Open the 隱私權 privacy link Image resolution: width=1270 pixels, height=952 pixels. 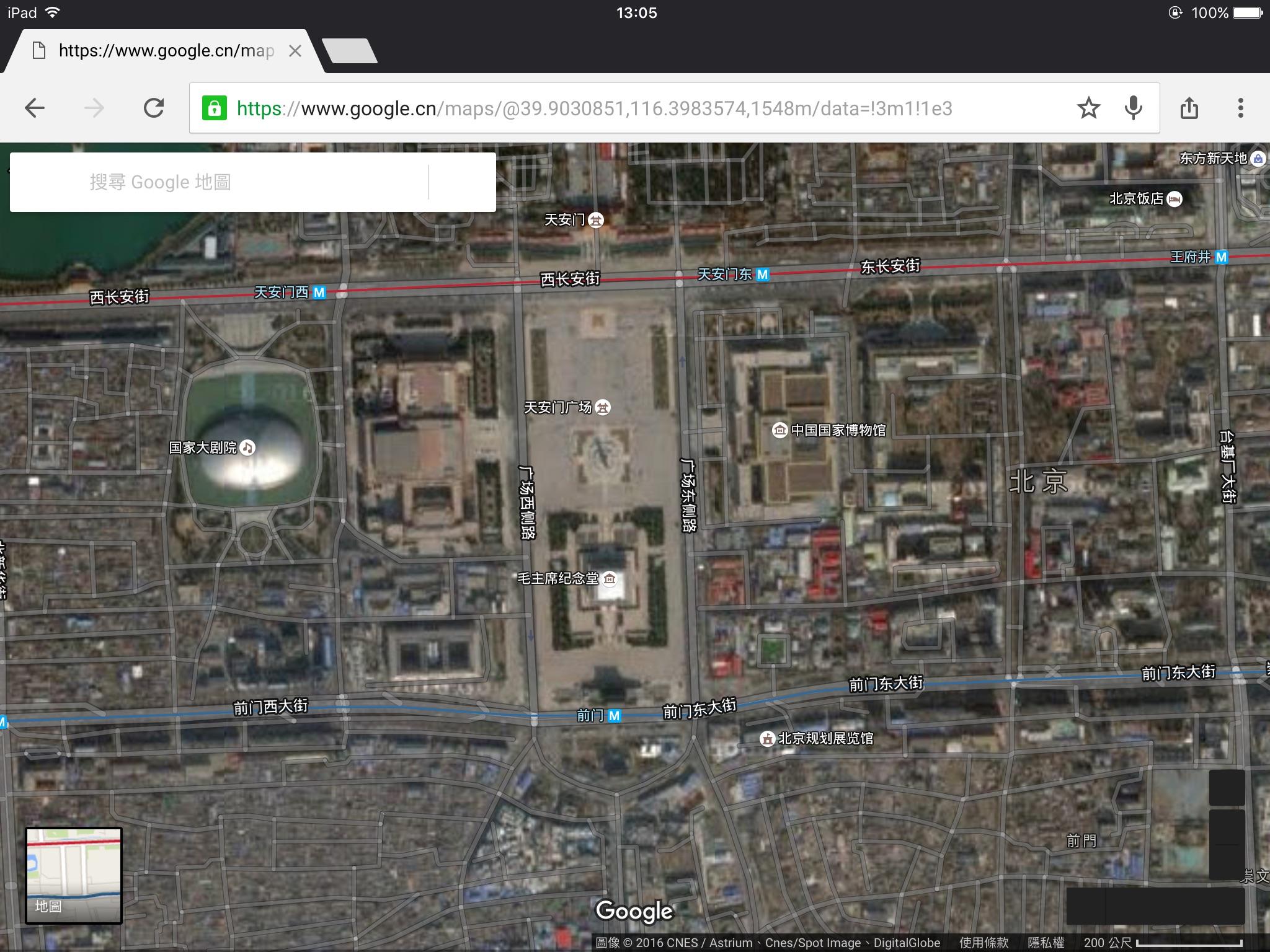pos(1046,943)
